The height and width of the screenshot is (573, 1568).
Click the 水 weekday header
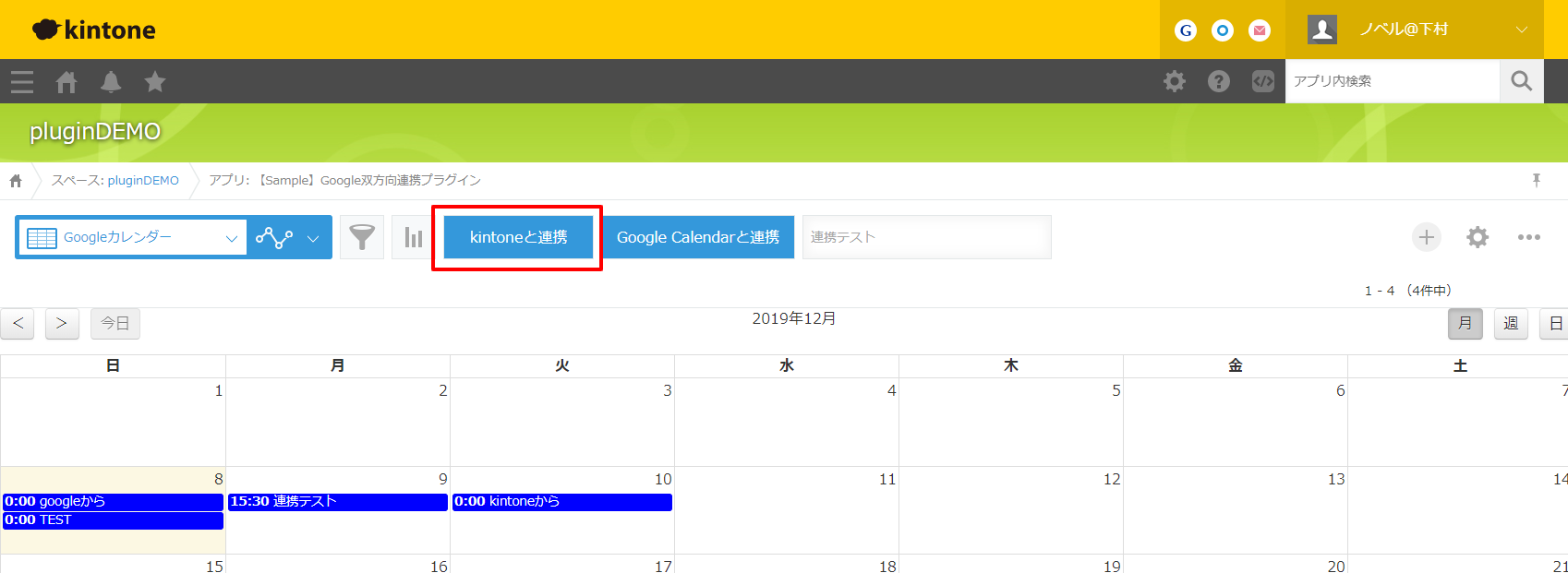787,366
